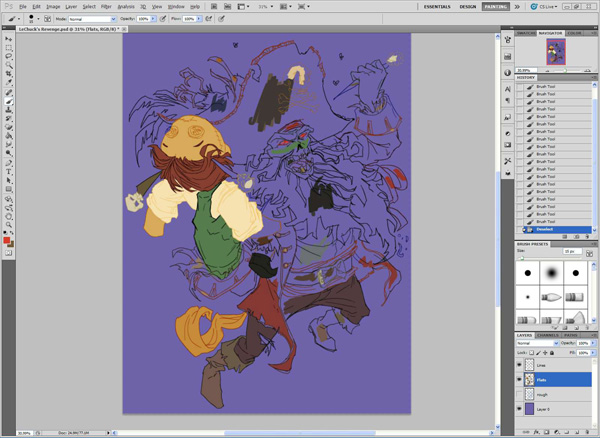Open the layer blend mode dropdown
Screen dimensions: 600x438
pos(537,344)
